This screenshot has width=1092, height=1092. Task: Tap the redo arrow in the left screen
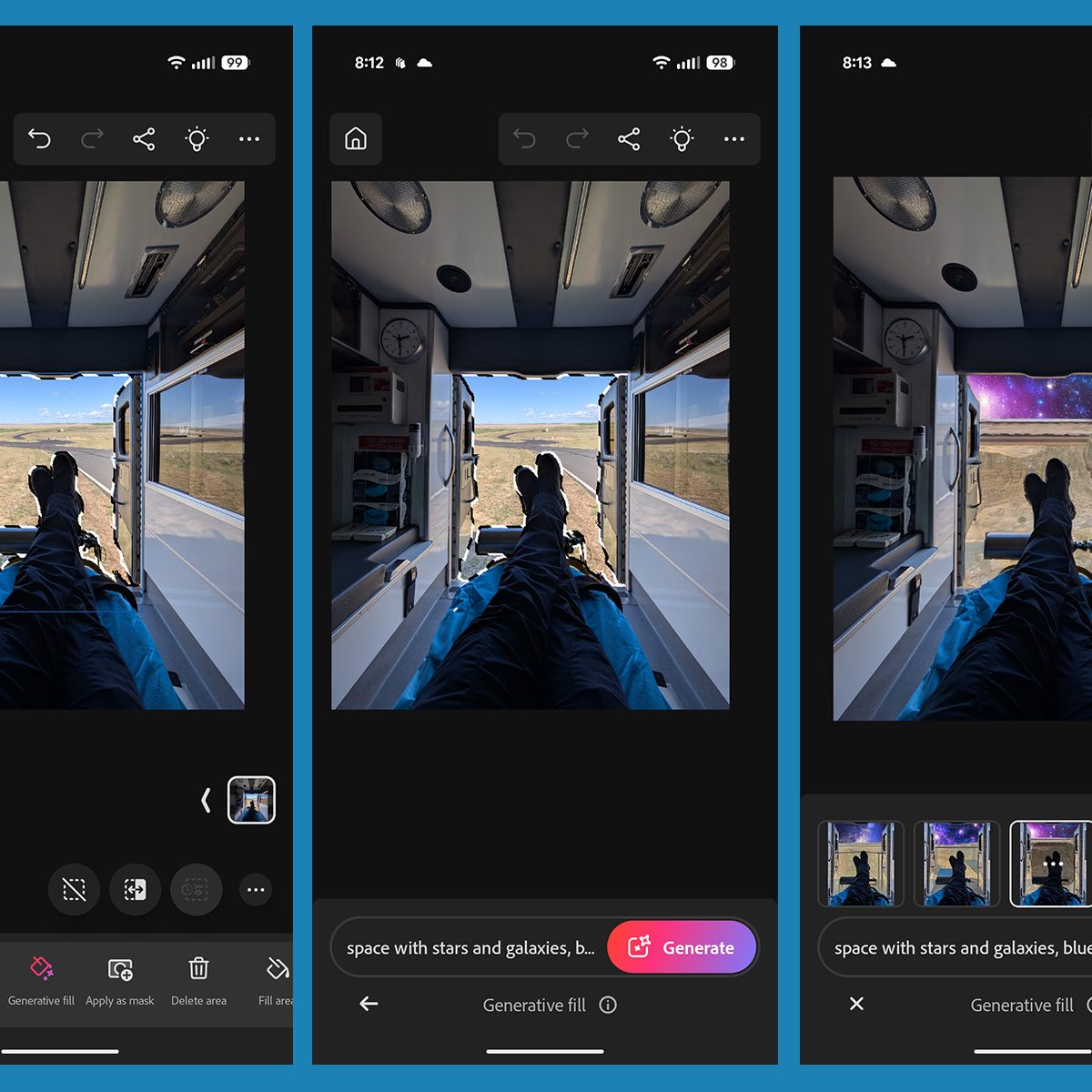92,138
